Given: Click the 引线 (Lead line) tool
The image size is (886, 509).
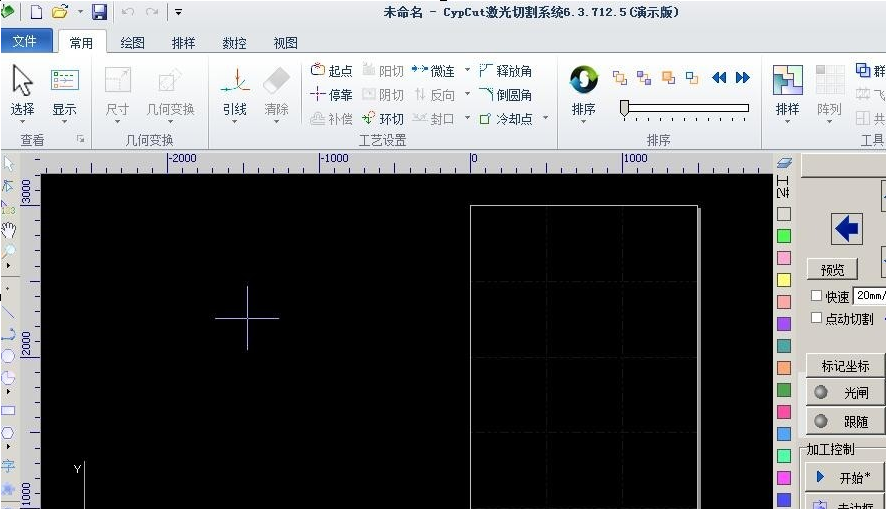Looking at the screenshot, I should (x=235, y=82).
